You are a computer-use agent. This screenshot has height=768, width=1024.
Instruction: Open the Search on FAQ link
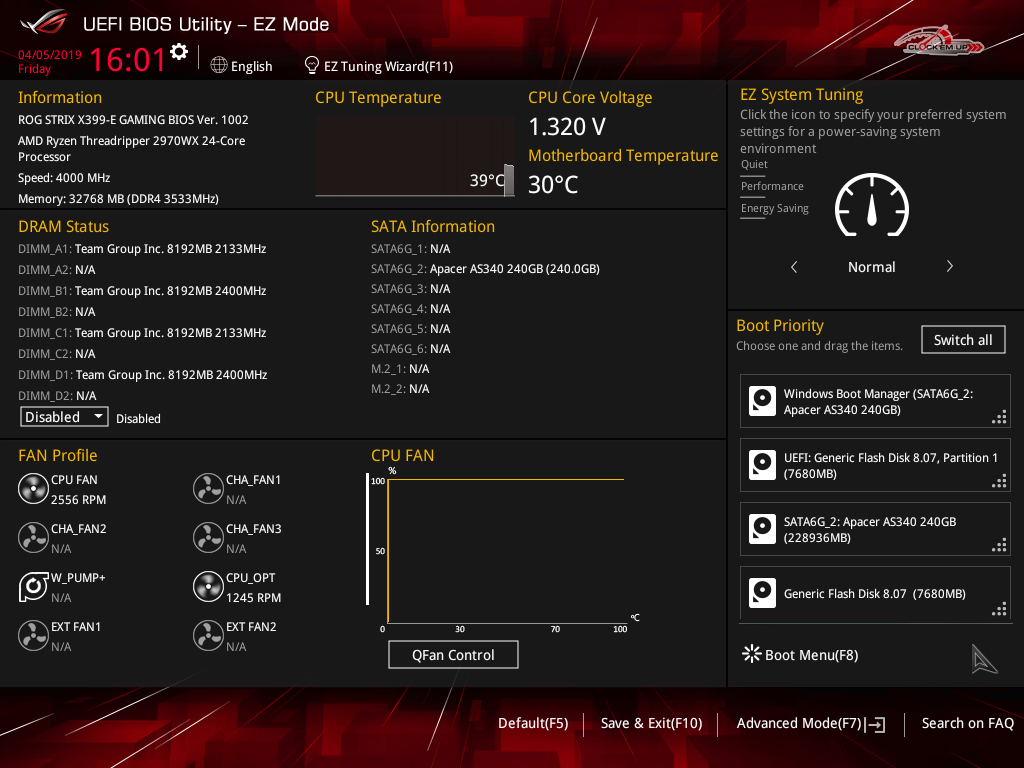click(967, 724)
